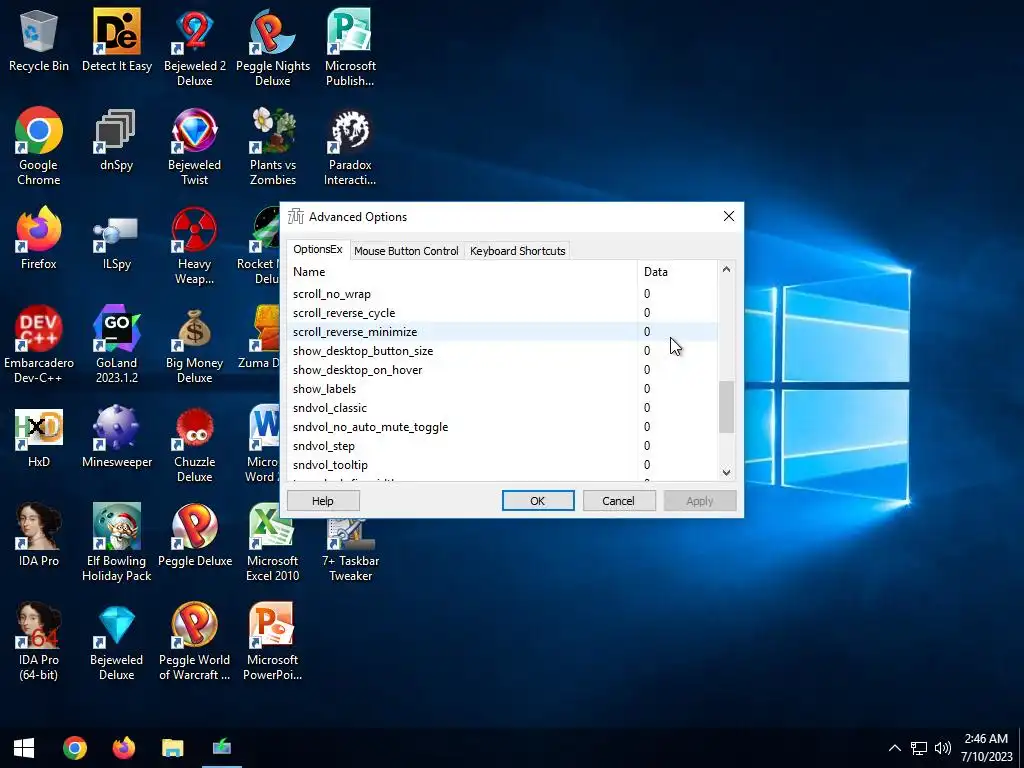1024x768 pixels.
Task: Switch to Mouse Button Control tab
Action: coord(406,251)
